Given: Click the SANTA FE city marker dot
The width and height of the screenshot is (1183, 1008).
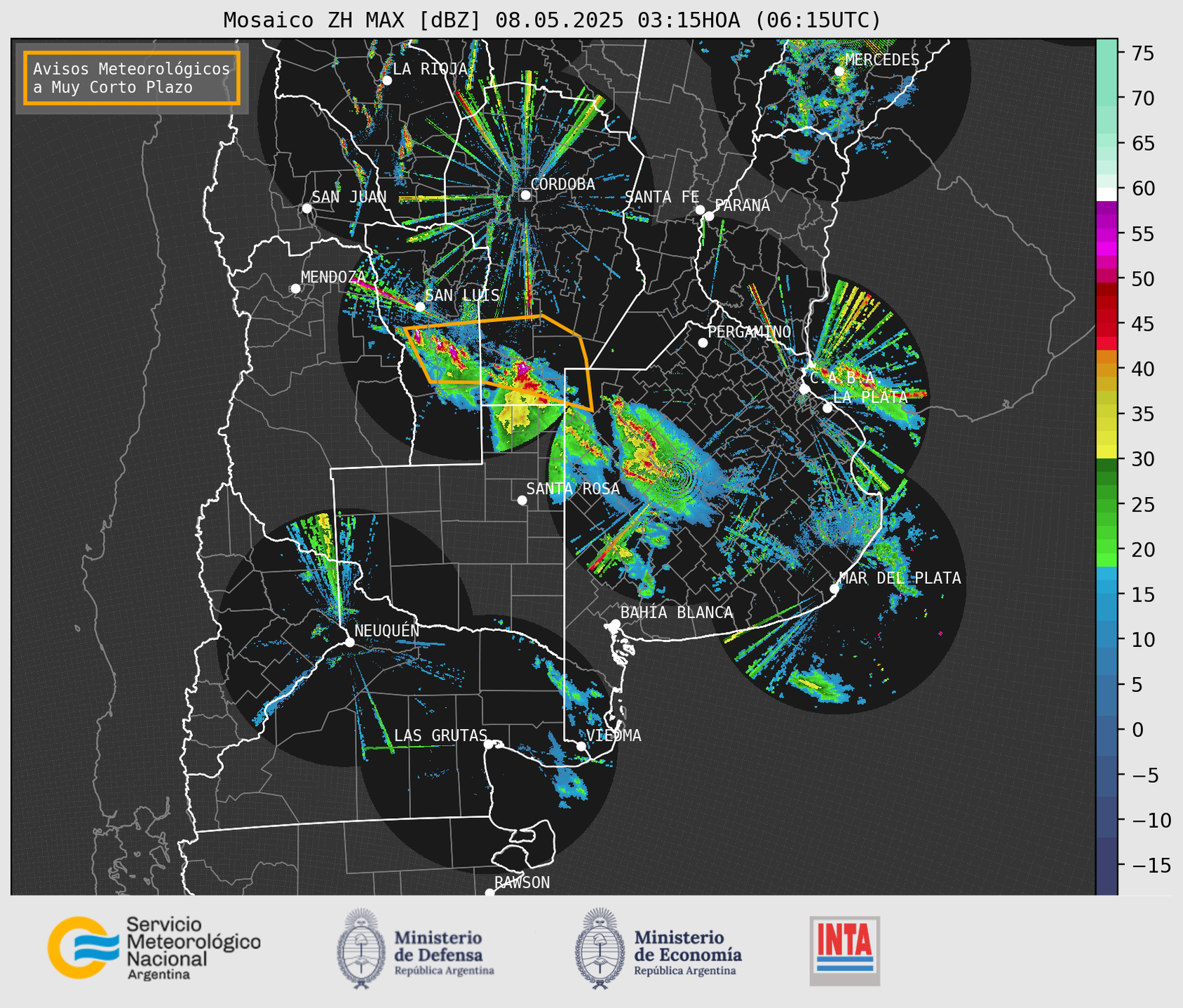Looking at the screenshot, I should point(700,210).
